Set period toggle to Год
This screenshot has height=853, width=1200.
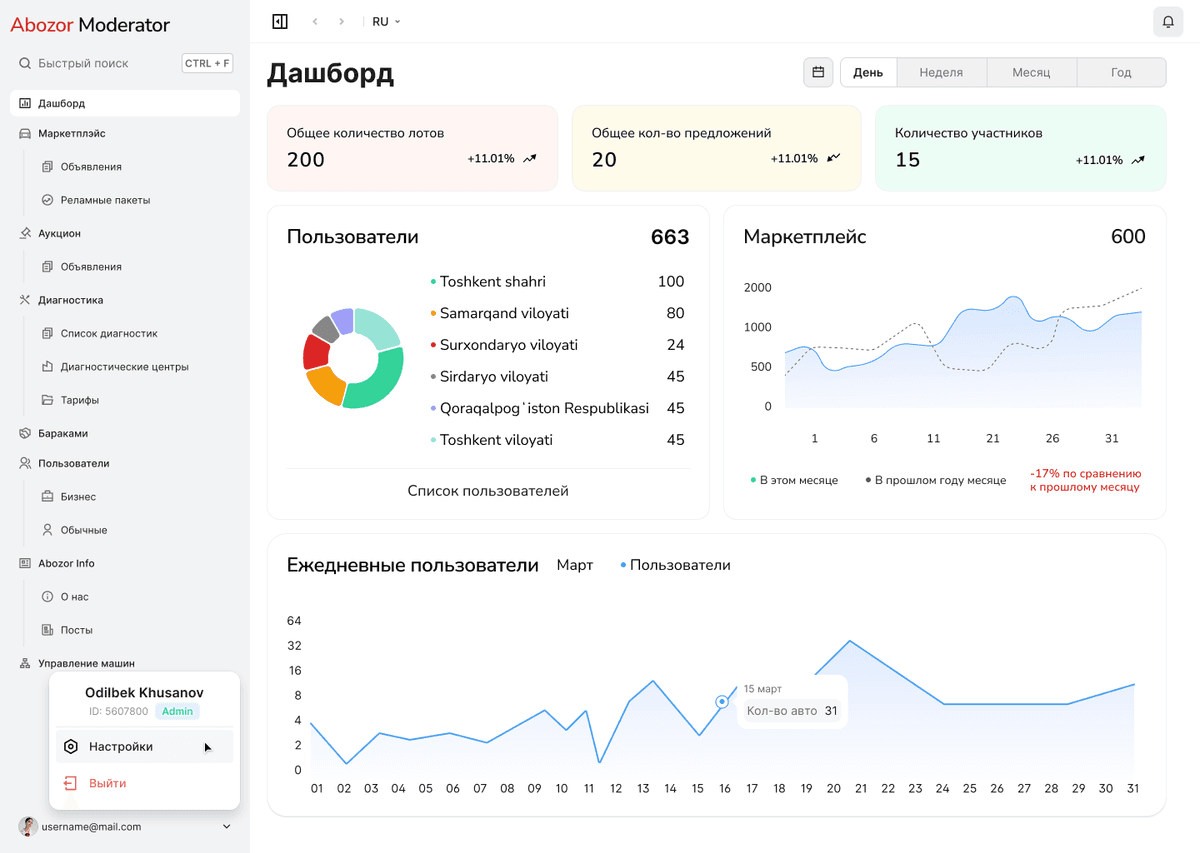coord(1121,72)
